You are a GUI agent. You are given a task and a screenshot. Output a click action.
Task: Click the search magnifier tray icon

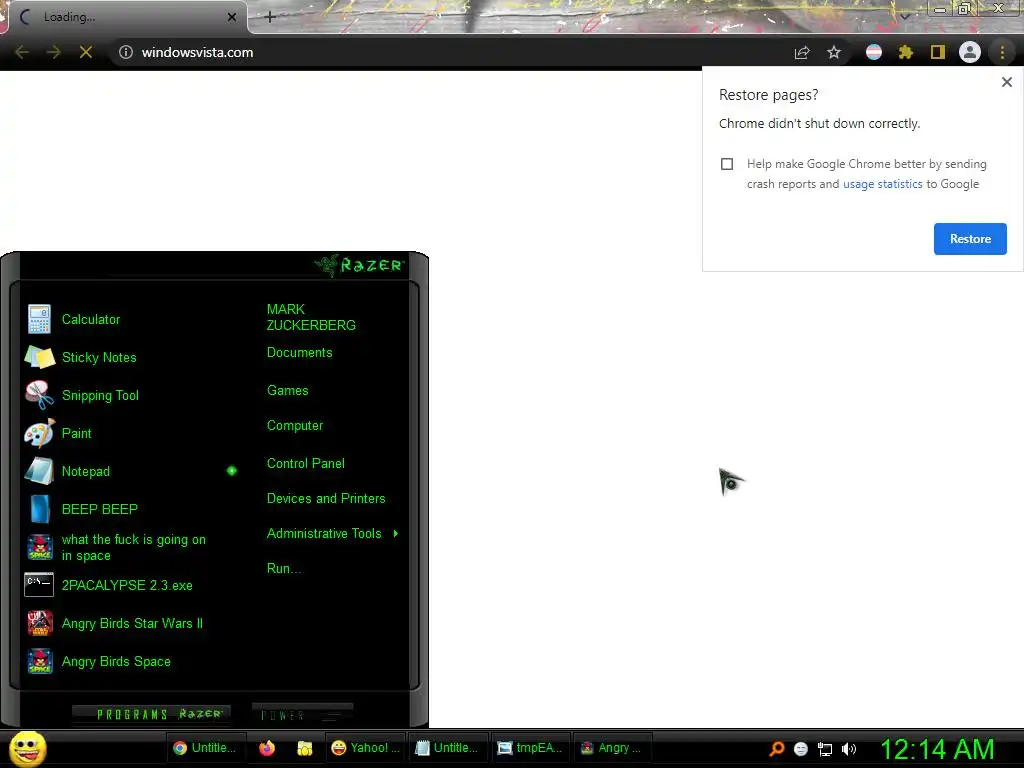pyautogui.click(x=777, y=748)
